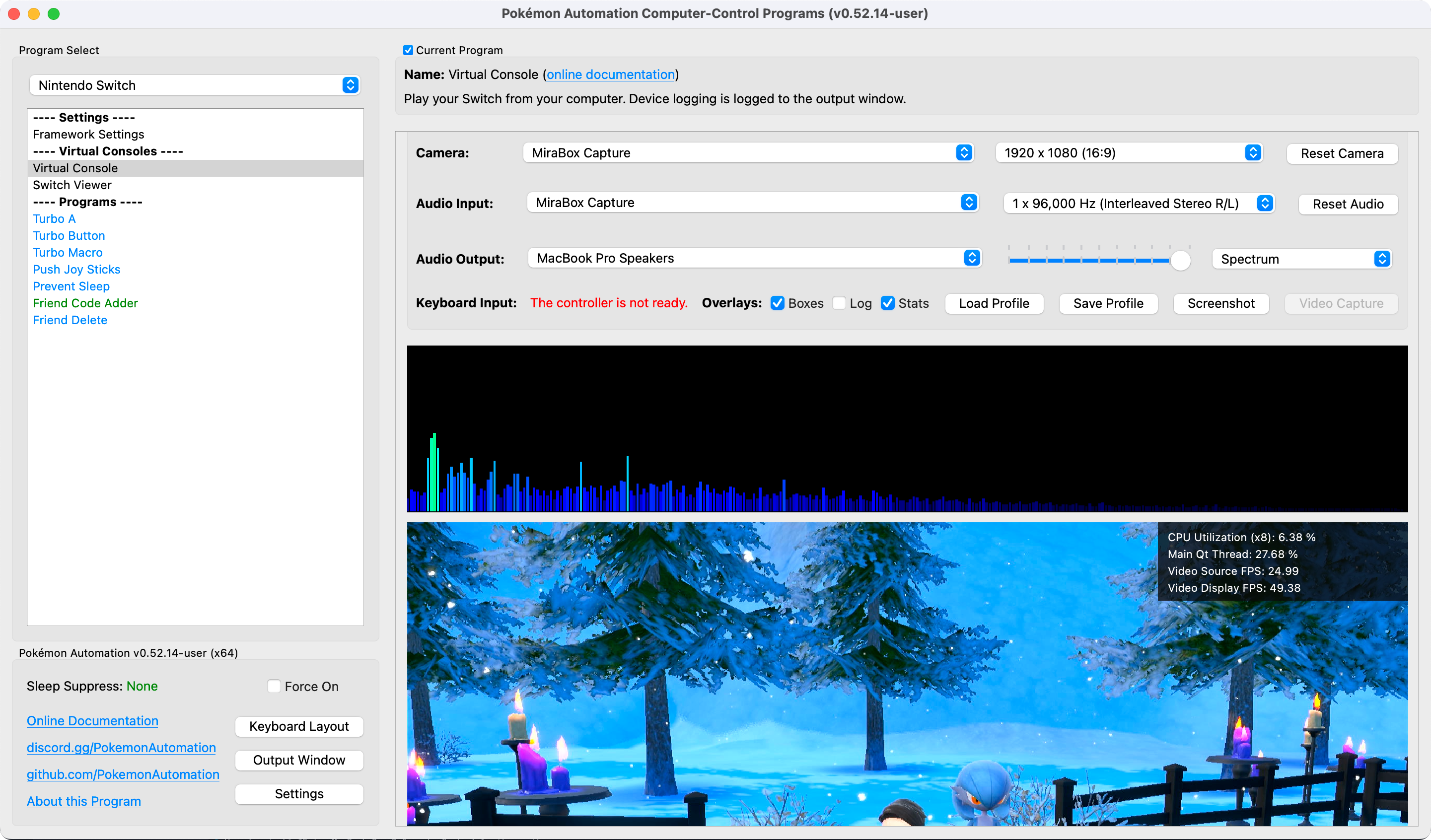Select Turbo Macro from program list
The width and height of the screenshot is (1431, 840).
coord(68,252)
